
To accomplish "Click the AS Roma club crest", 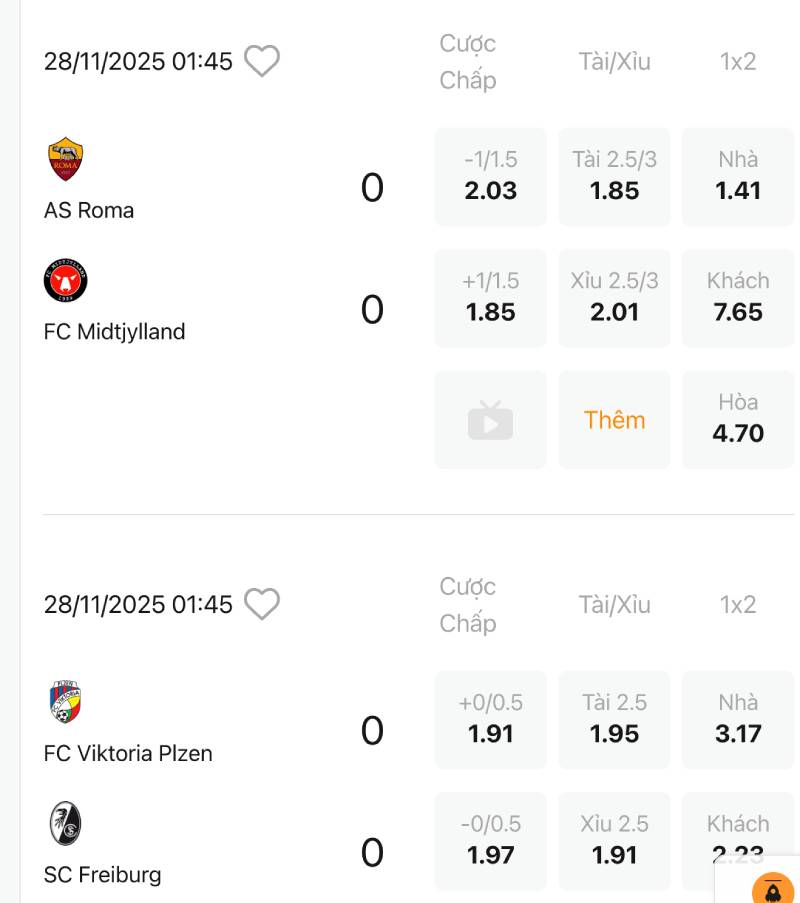I will coord(66,159).
